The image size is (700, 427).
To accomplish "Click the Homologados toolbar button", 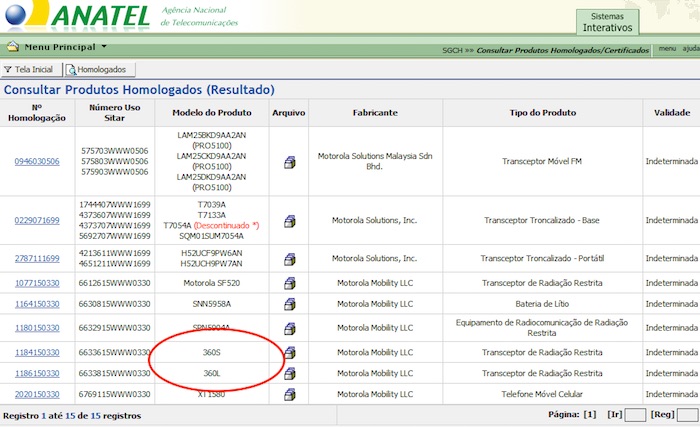I will (x=96, y=69).
